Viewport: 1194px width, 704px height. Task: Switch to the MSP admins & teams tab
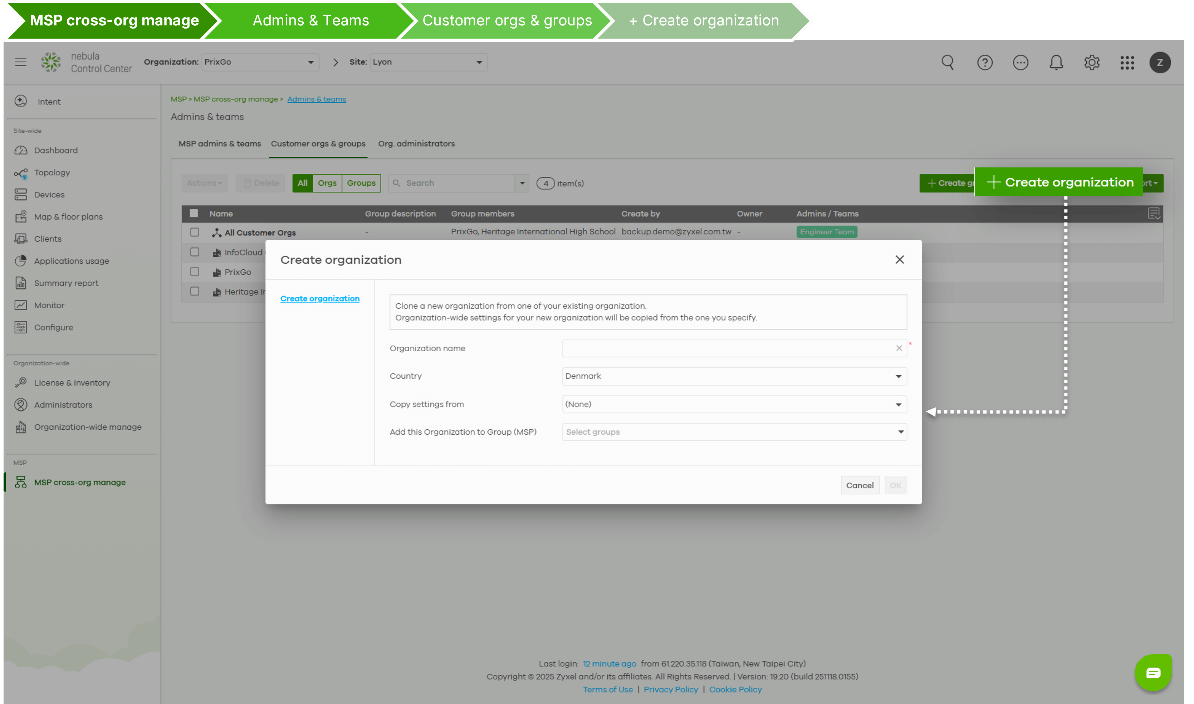(219, 143)
